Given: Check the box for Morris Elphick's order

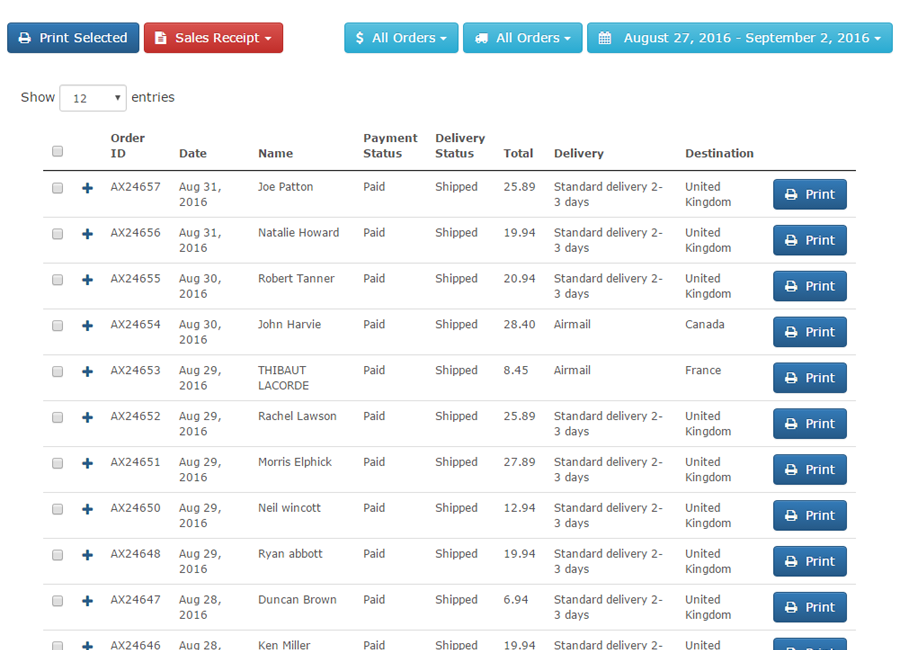Looking at the screenshot, I should click(57, 463).
